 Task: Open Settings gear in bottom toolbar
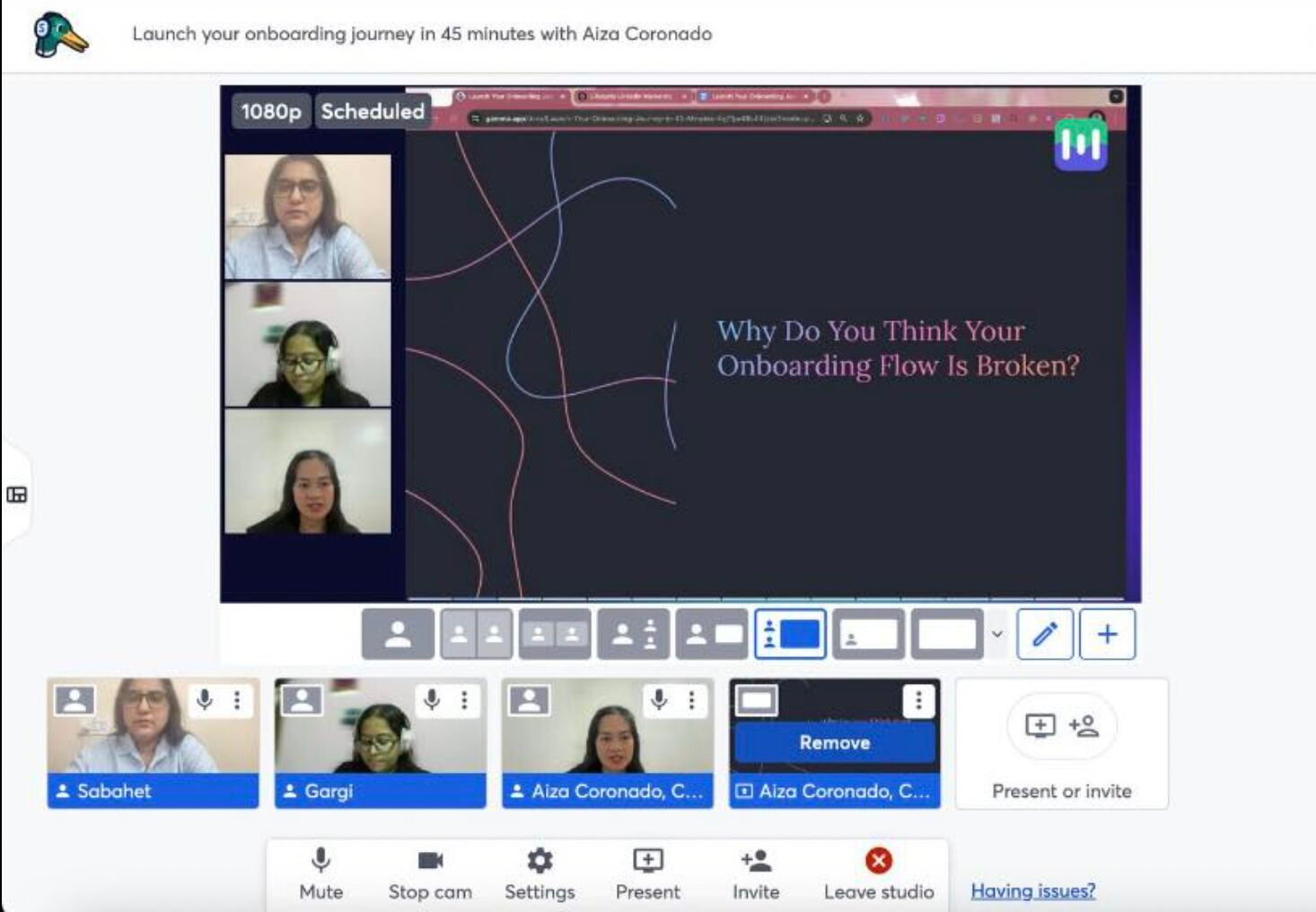pyautogui.click(x=540, y=875)
